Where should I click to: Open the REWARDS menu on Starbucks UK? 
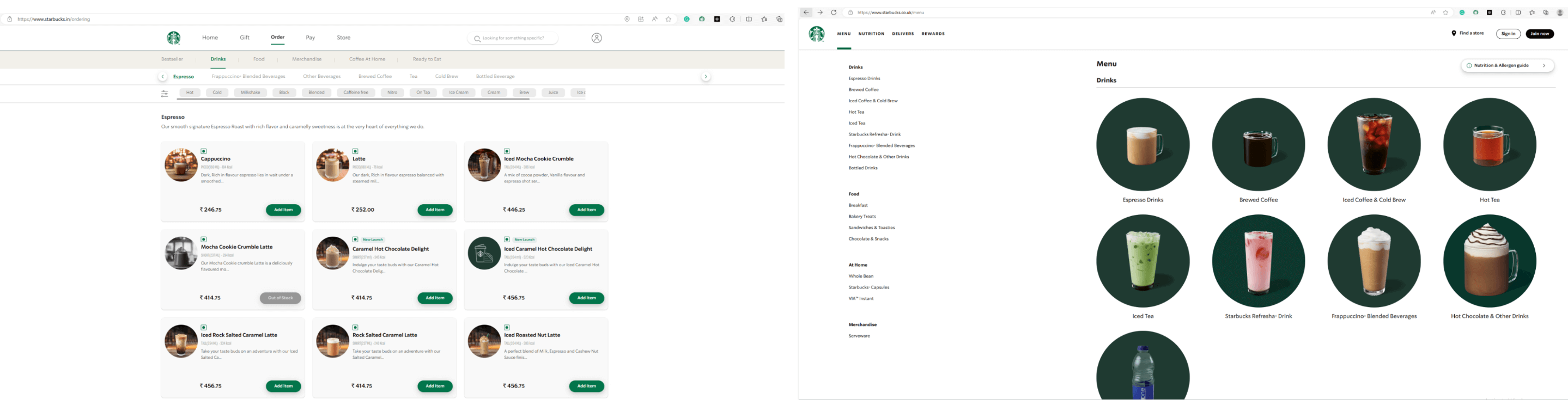[933, 34]
